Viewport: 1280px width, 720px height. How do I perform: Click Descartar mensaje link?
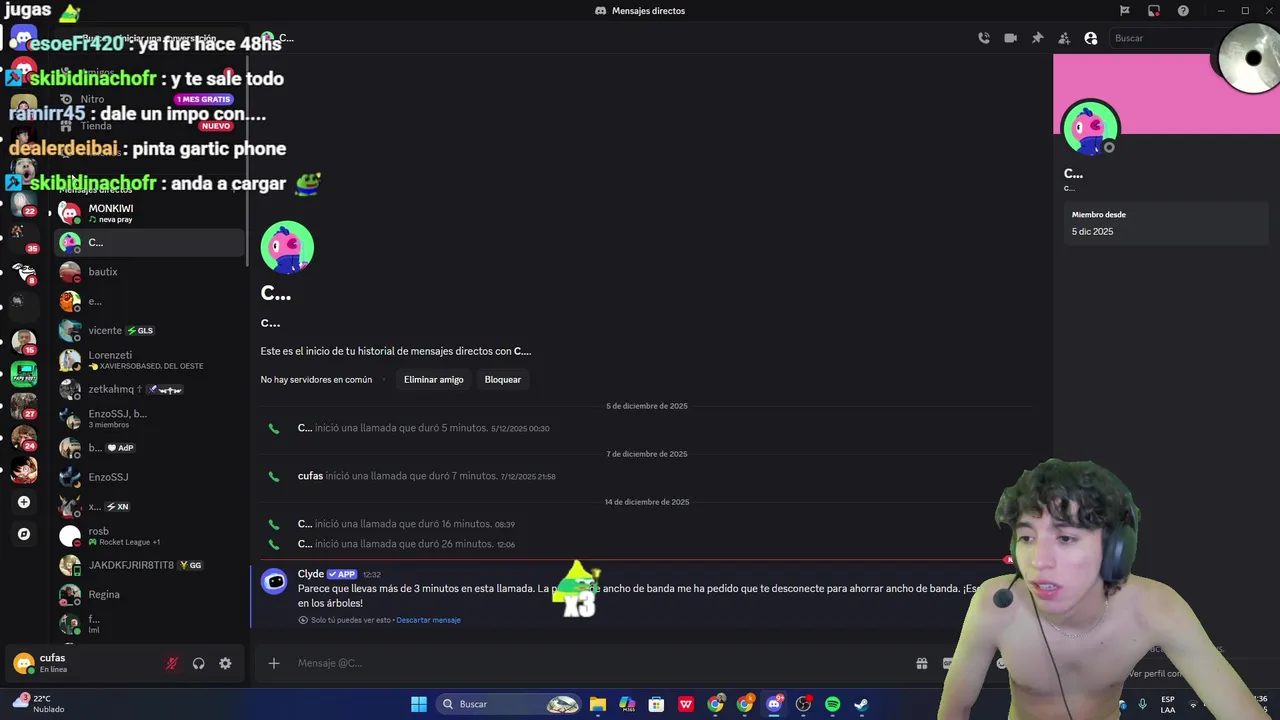point(428,620)
